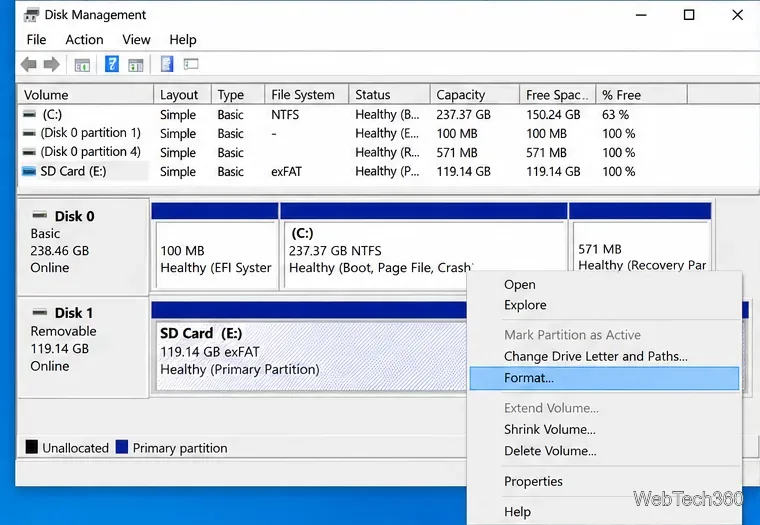The height and width of the screenshot is (525, 760).
Task: Click the Back arrow toolbar icon
Action: point(29,64)
